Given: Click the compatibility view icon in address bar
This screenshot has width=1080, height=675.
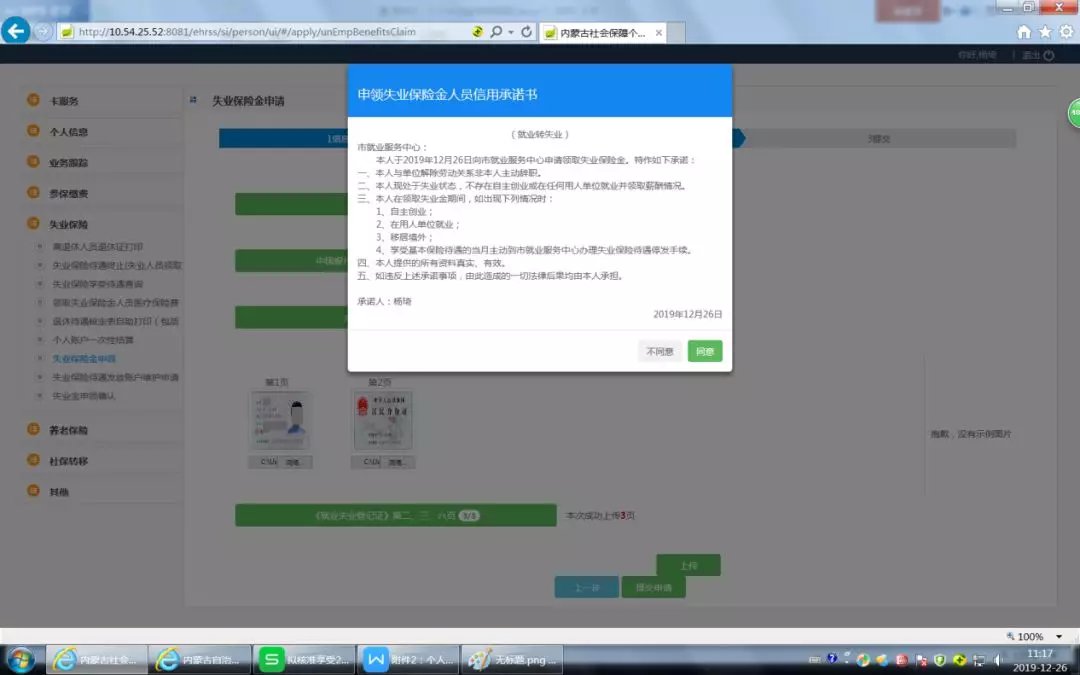Looking at the screenshot, I should 477,32.
